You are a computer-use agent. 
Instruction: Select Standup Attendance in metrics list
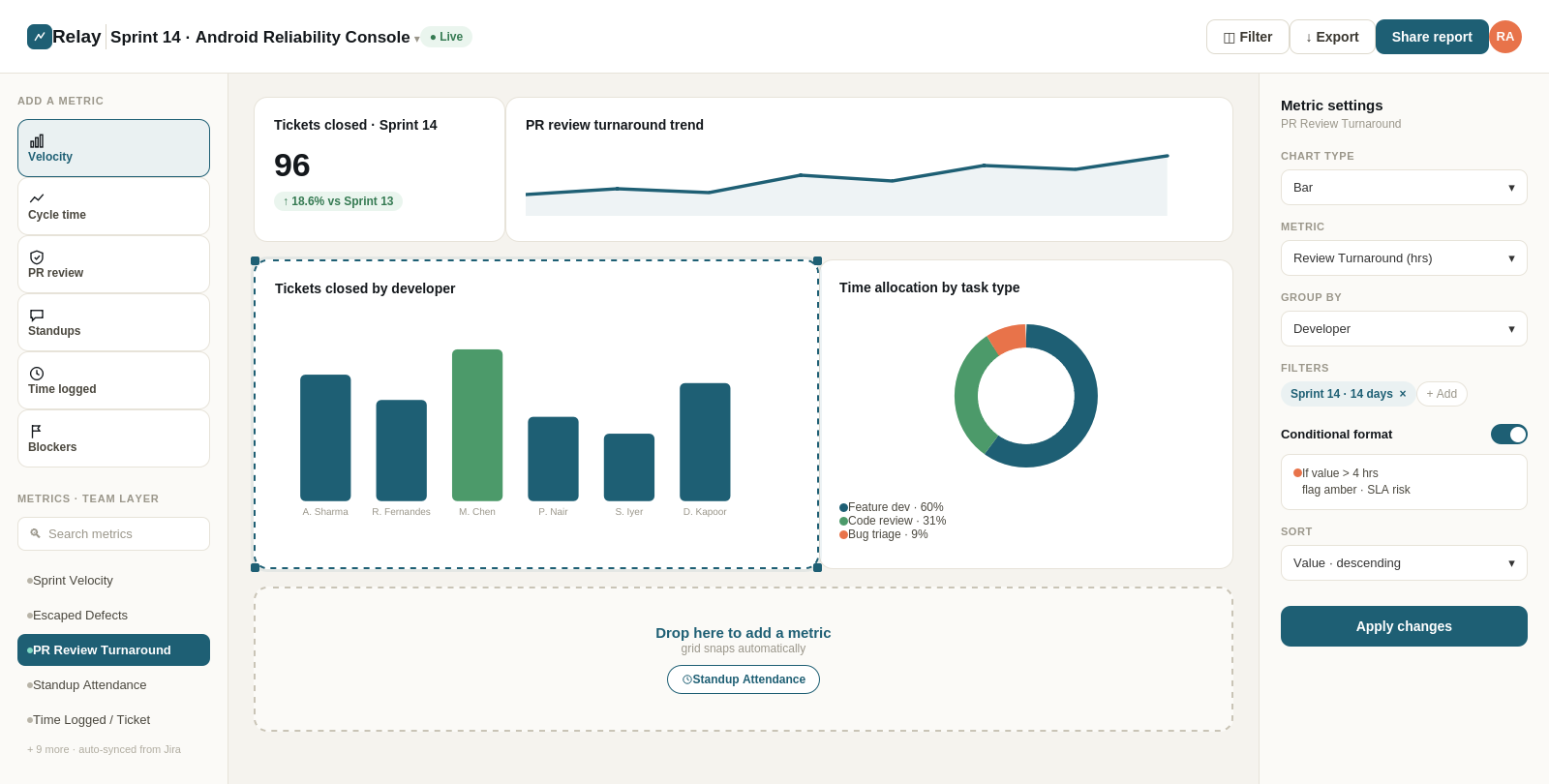(113, 684)
